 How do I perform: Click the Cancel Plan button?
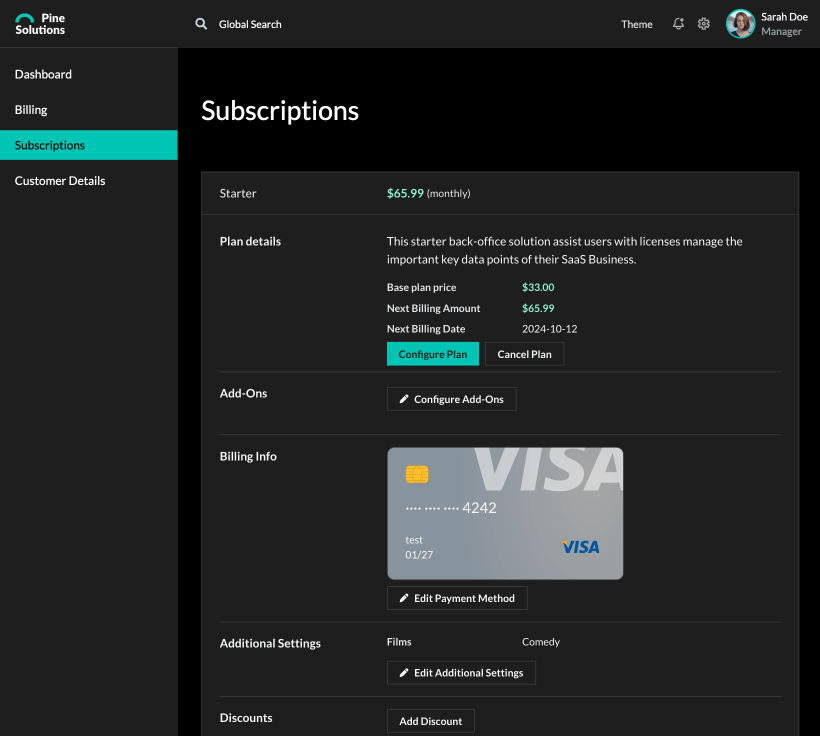(524, 354)
